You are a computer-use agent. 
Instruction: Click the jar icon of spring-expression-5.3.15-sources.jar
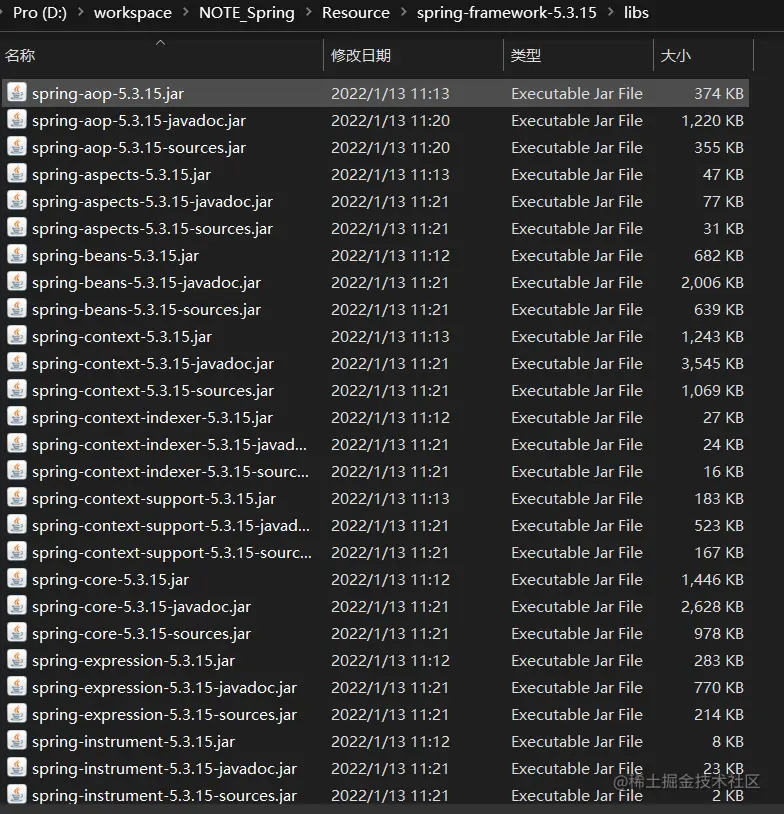[17, 714]
